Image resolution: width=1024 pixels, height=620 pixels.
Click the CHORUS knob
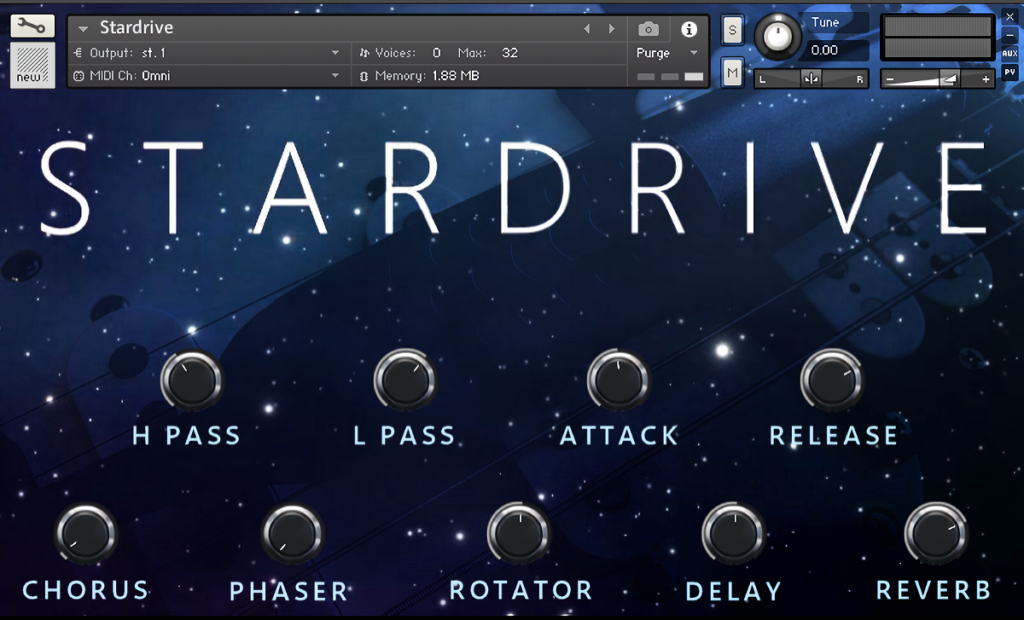coord(86,534)
